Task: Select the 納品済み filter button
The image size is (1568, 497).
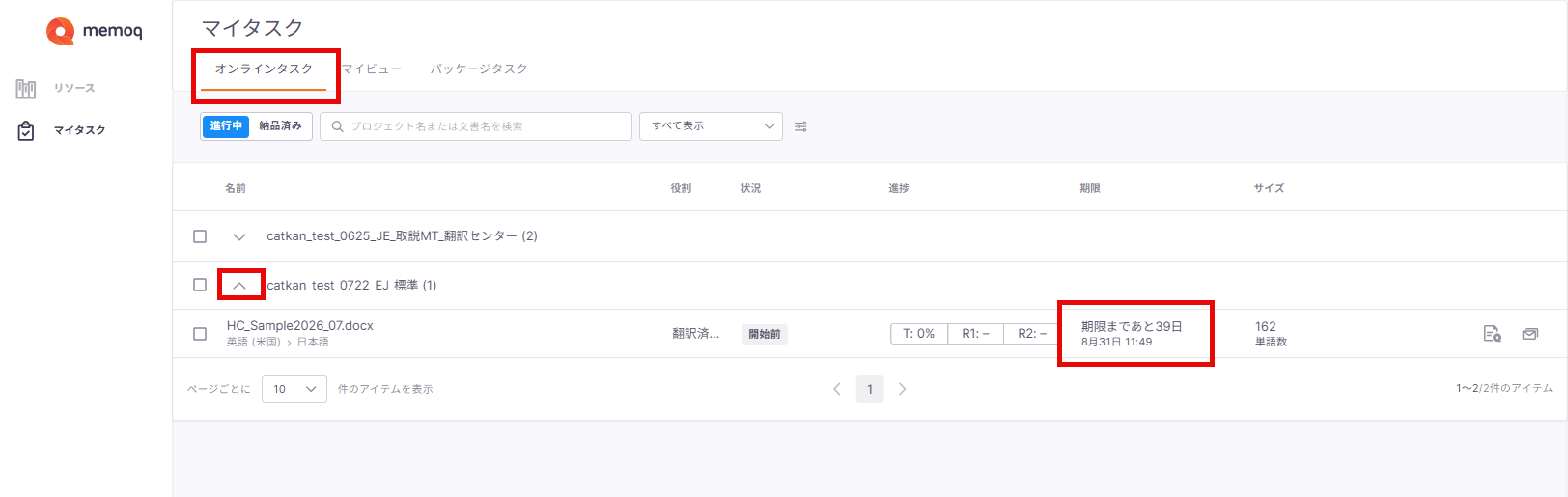Action: click(x=280, y=126)
